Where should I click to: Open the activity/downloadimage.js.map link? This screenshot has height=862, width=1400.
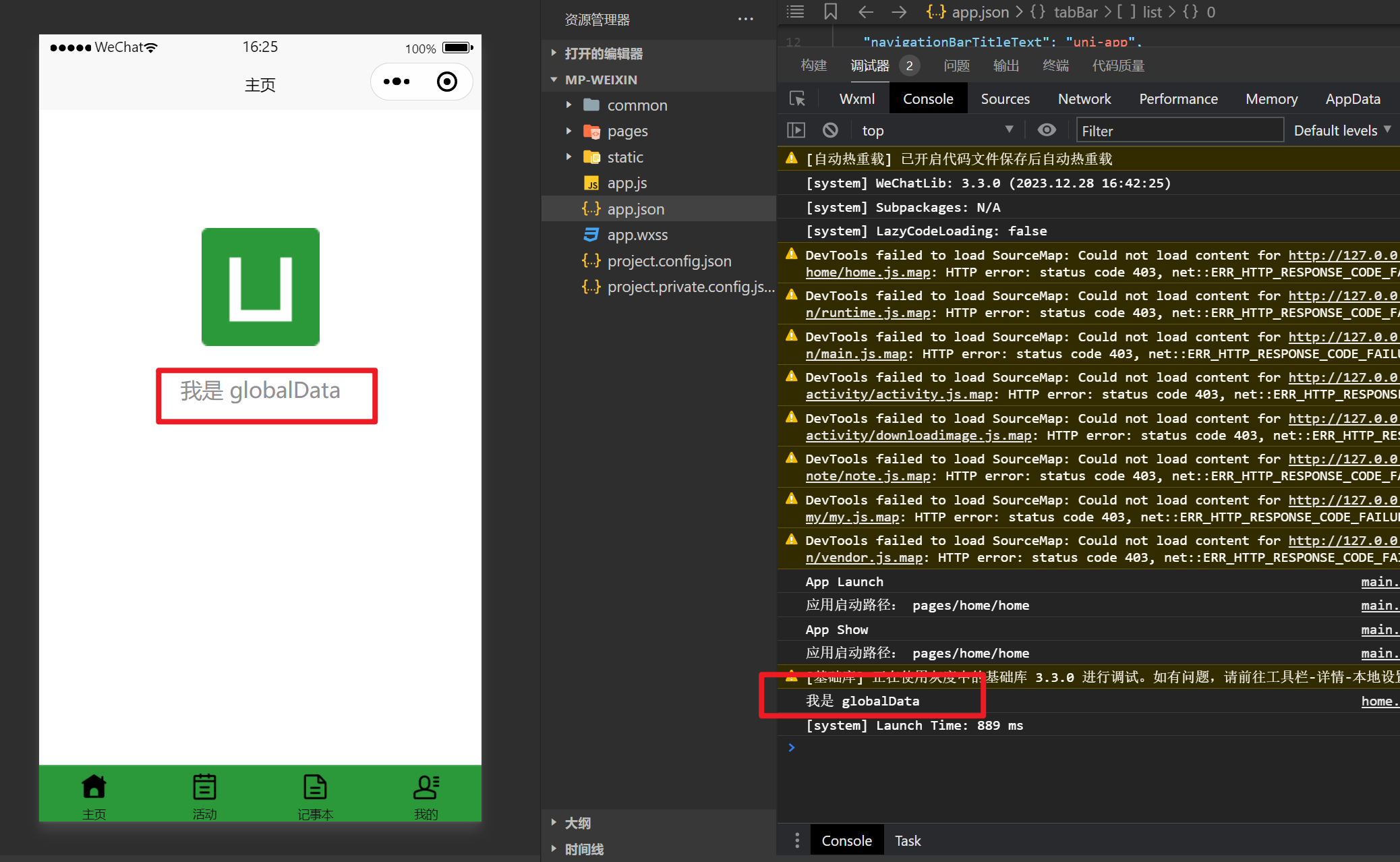point(918,436)
